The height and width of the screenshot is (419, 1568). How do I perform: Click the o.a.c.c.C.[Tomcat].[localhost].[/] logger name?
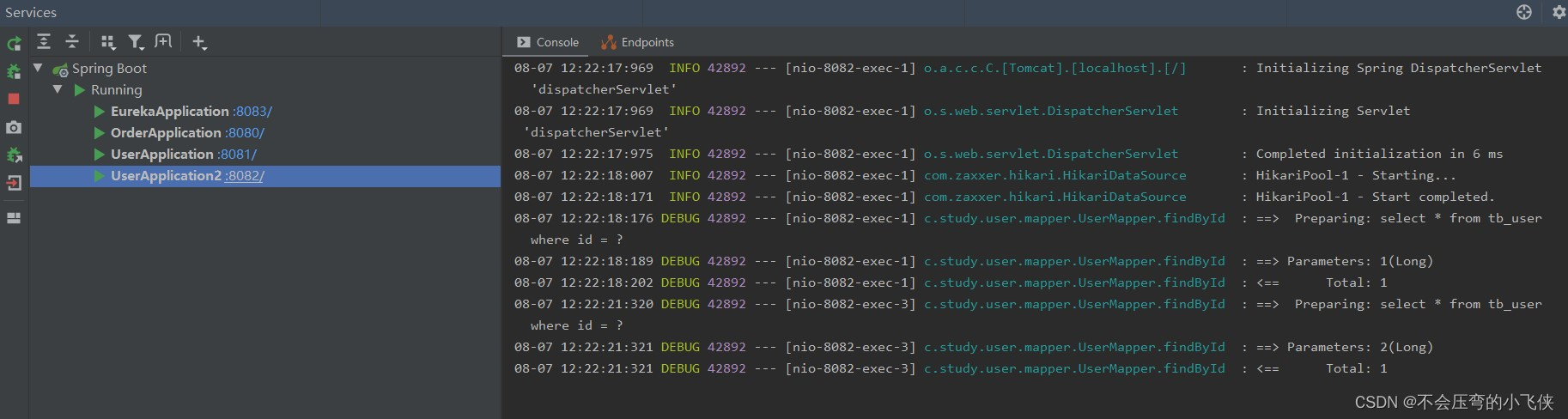coord(1054,68)
